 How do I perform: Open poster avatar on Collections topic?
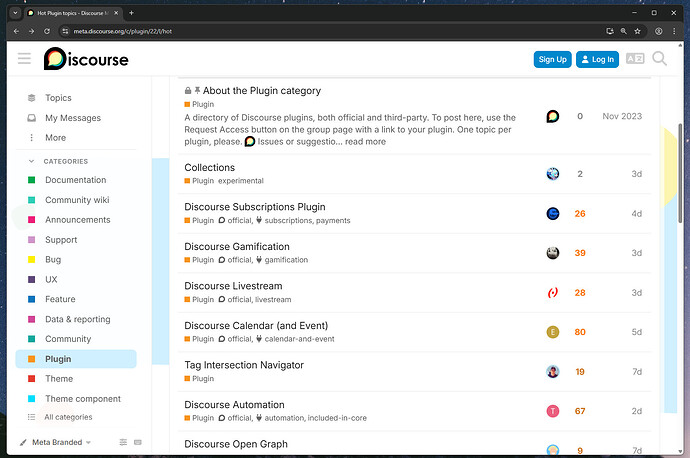click(553, 174)
